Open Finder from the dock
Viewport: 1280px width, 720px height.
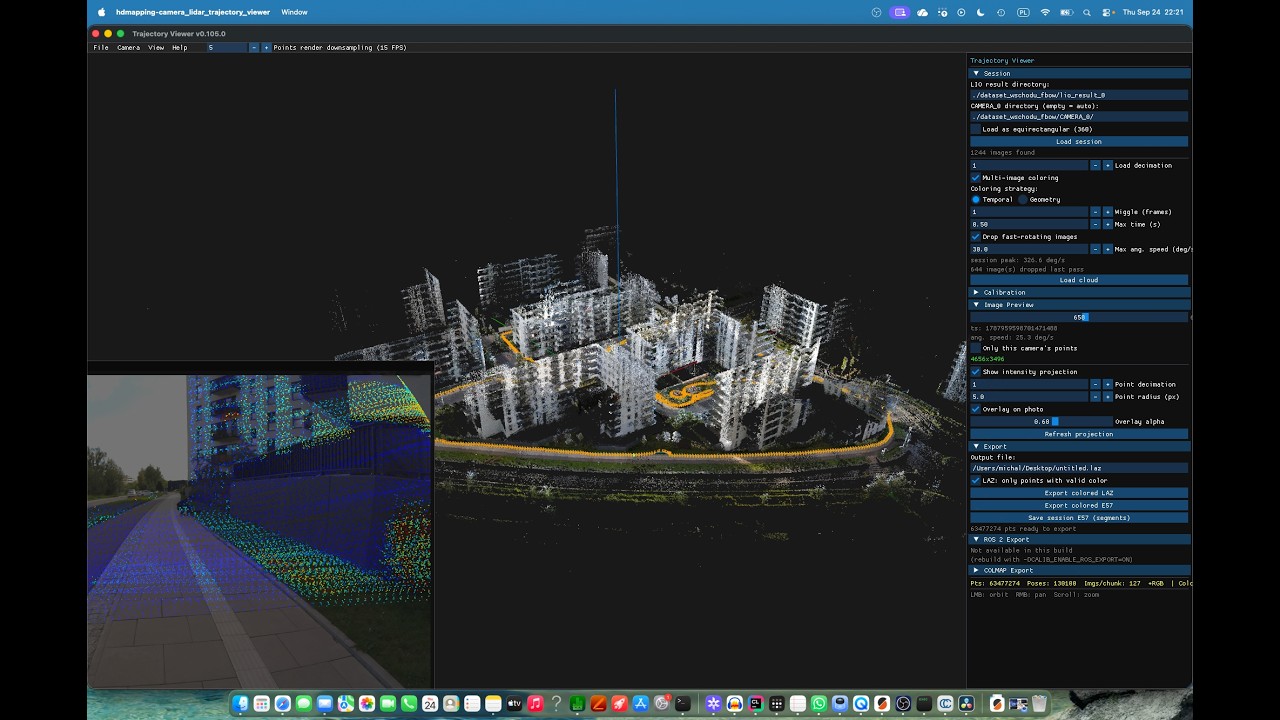(x=240, y=704)
